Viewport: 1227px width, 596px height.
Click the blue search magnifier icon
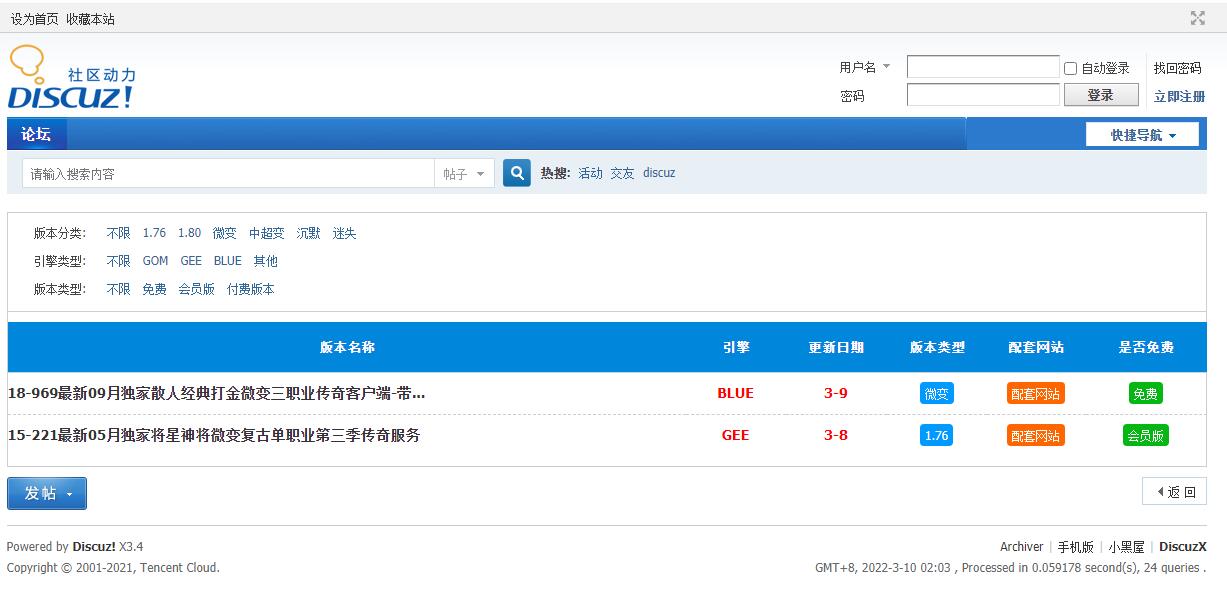pos(516,173)
